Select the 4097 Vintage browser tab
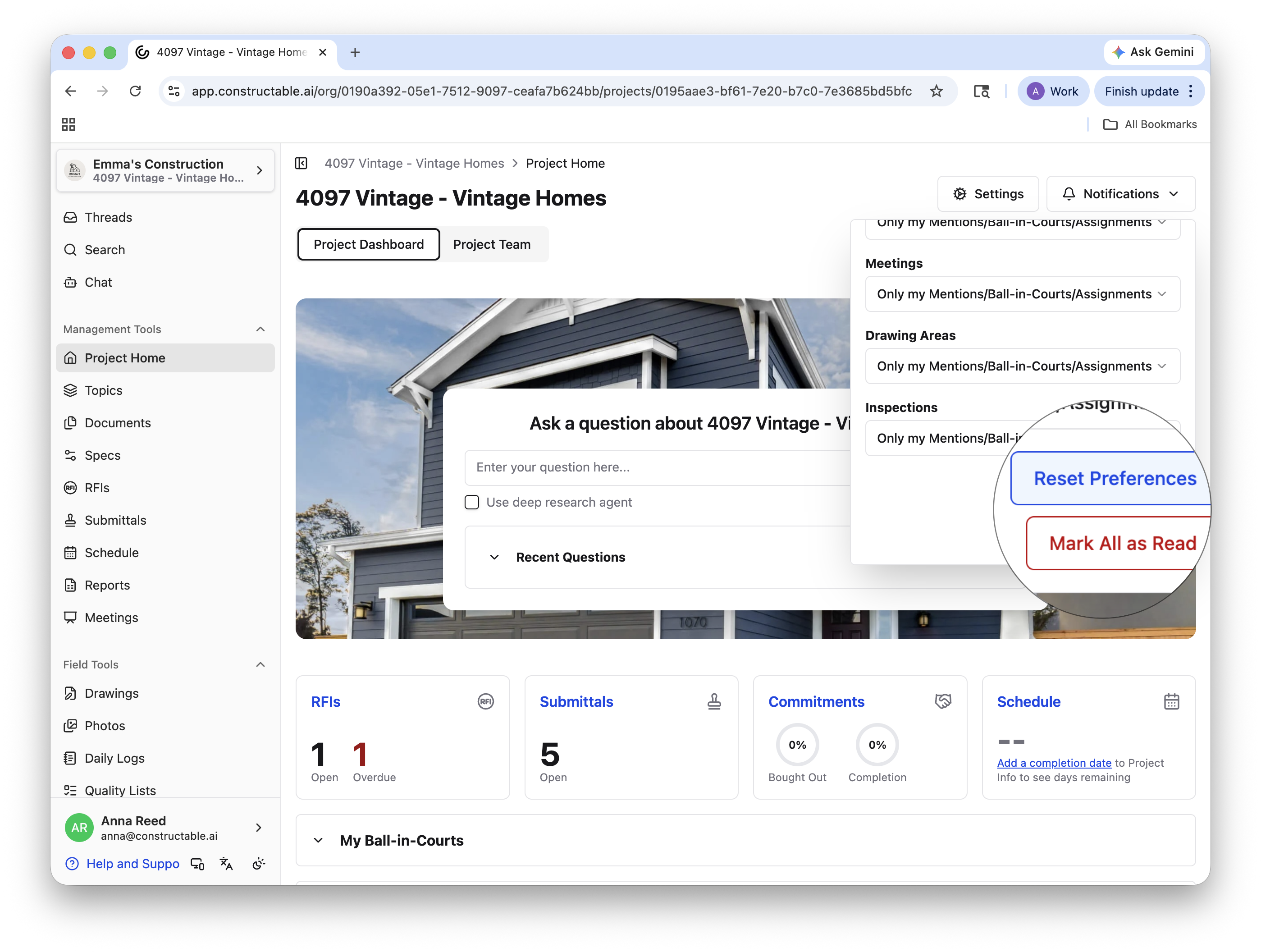 [x=232, y=52]
